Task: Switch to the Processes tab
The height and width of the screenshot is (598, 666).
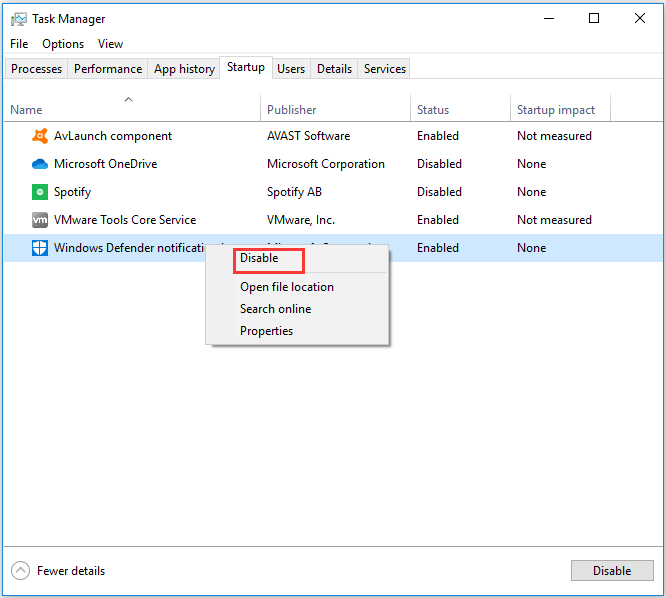Action: [x=37, y=69]
